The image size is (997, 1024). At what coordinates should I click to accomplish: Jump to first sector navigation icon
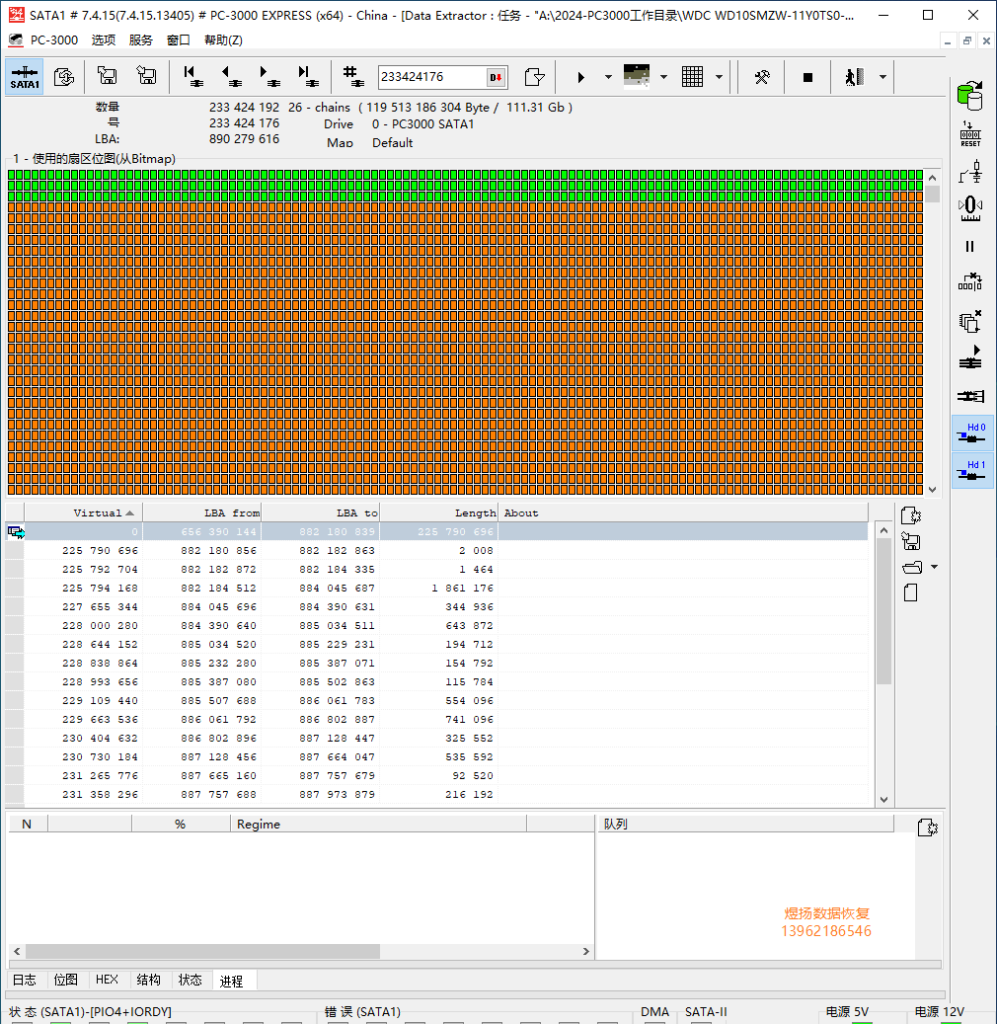(193, 76)
